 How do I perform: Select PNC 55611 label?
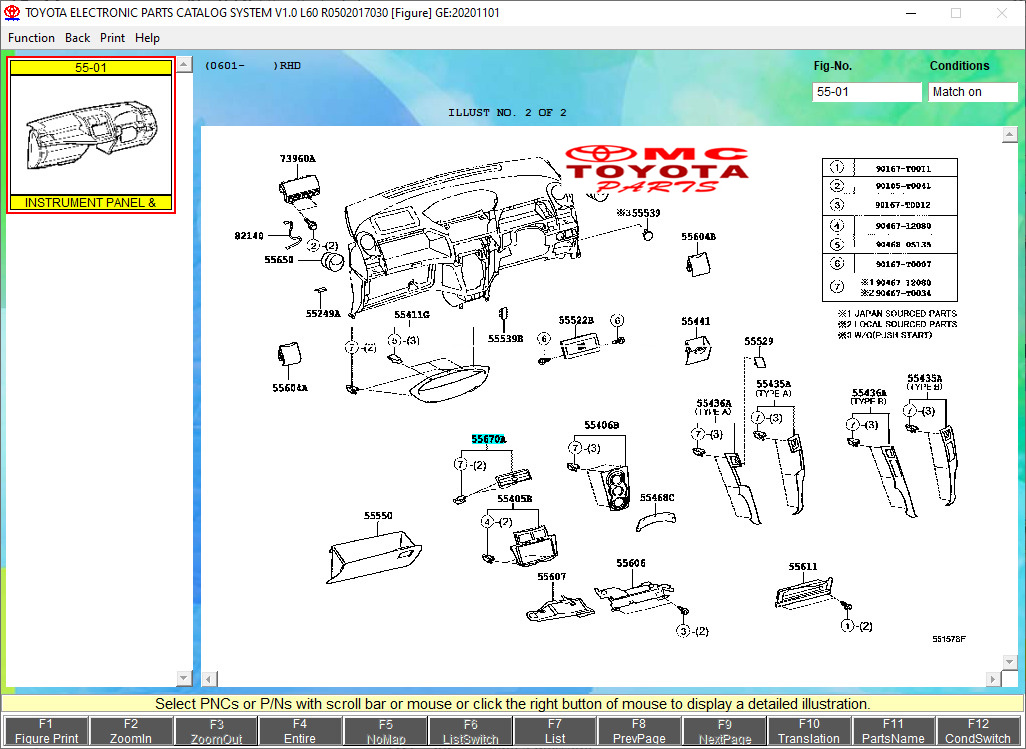(x=803, y=566)
